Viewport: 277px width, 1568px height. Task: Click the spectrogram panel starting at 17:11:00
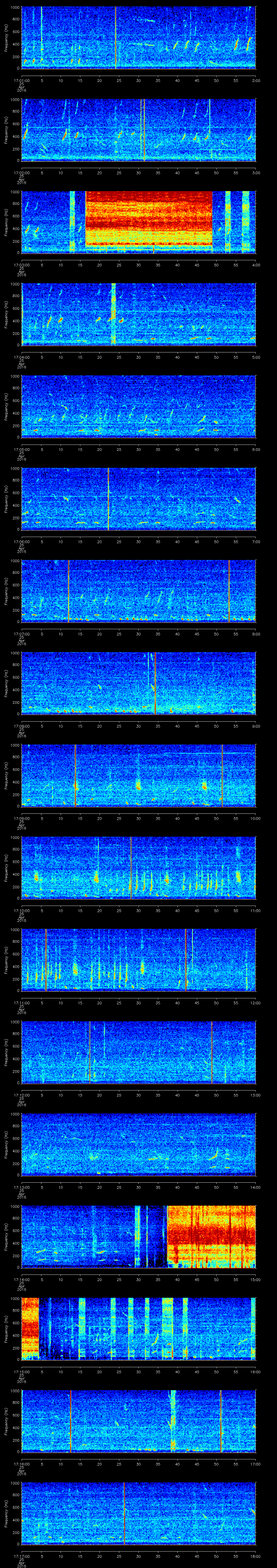tap(139, 959)
